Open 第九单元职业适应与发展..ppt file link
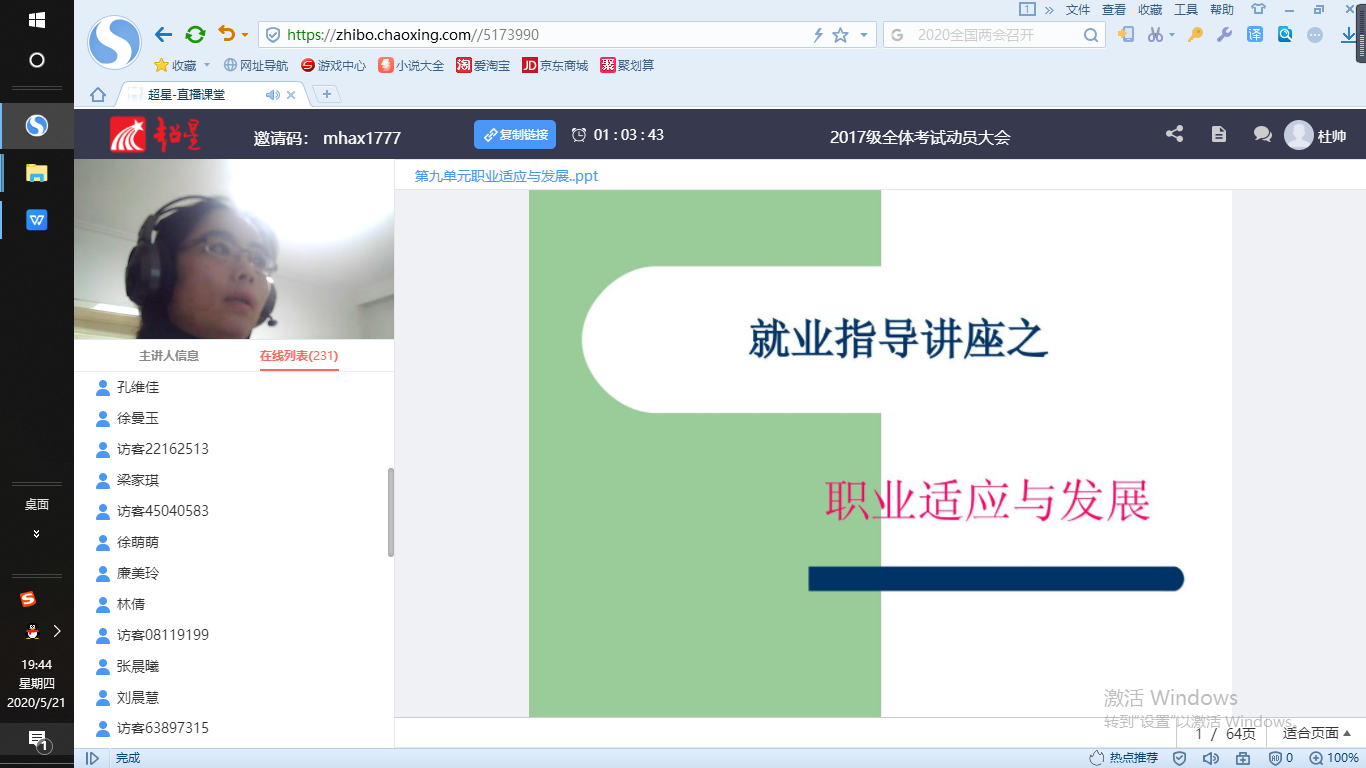This screenshot has height=768, width=1366. (x=506, y=176)
